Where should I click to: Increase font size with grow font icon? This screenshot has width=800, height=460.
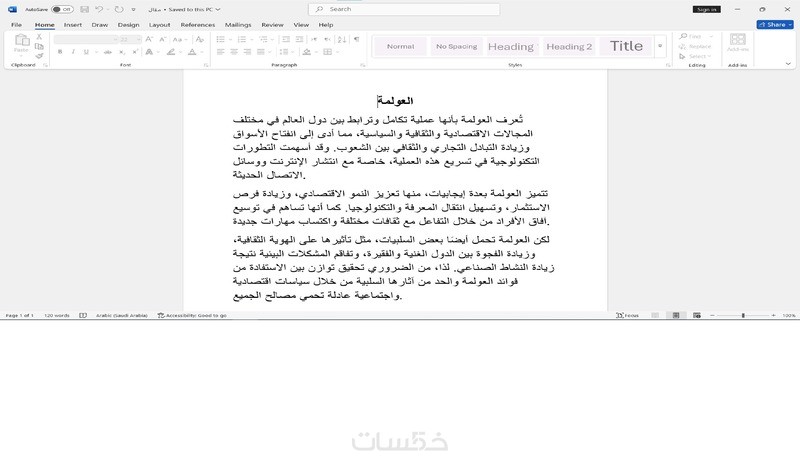click(x=149, y=39)
